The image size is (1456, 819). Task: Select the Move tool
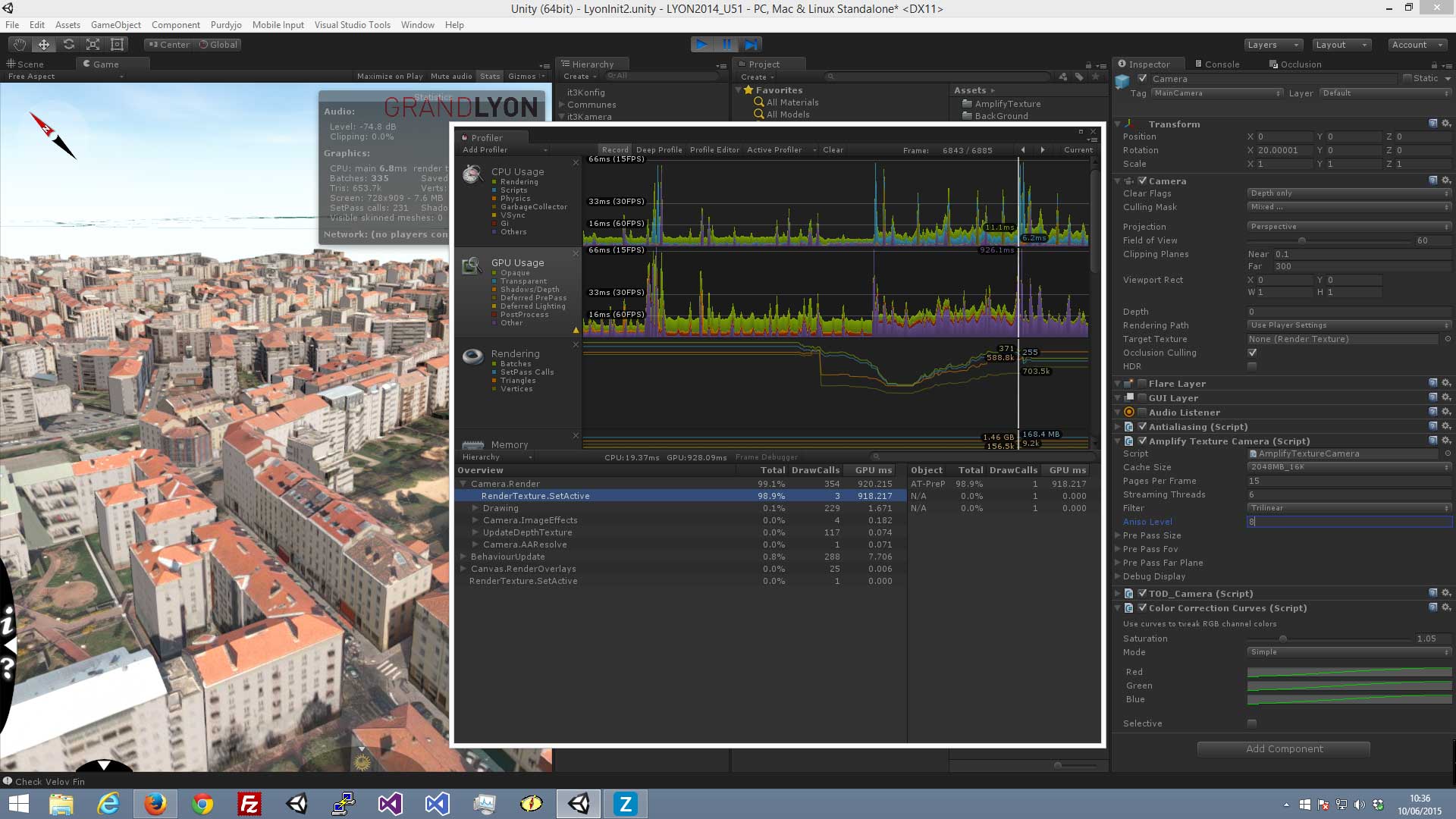click(44, 45)
